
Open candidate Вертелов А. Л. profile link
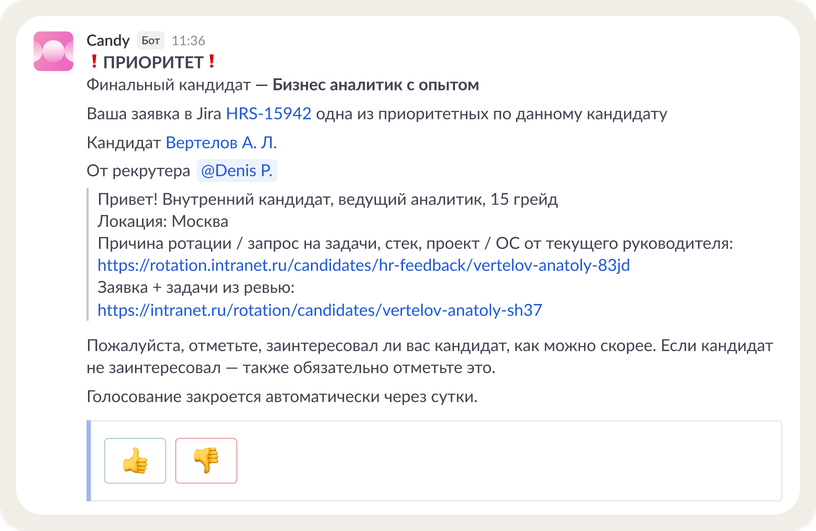click(220, 142)
